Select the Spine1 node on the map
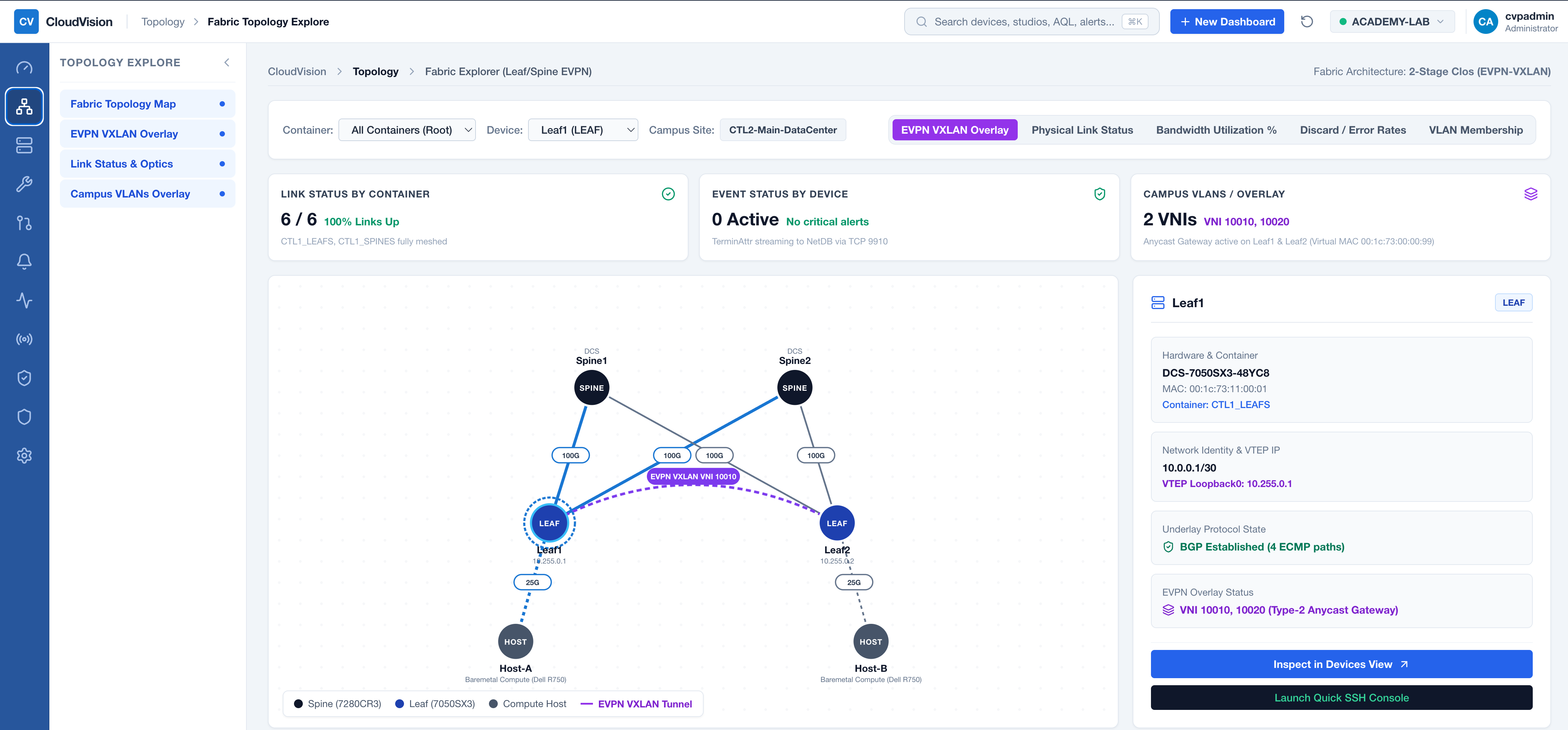1568x730 pixels. tap(591, 388)
